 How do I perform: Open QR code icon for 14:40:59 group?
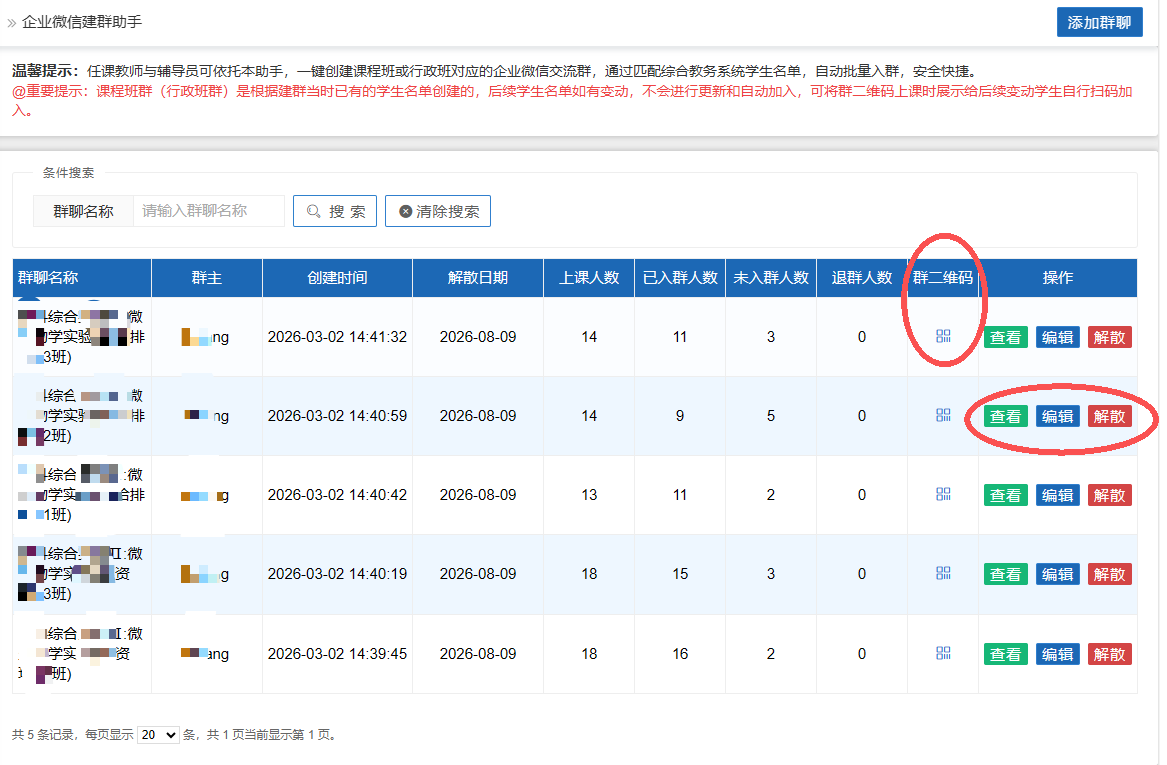943,415
